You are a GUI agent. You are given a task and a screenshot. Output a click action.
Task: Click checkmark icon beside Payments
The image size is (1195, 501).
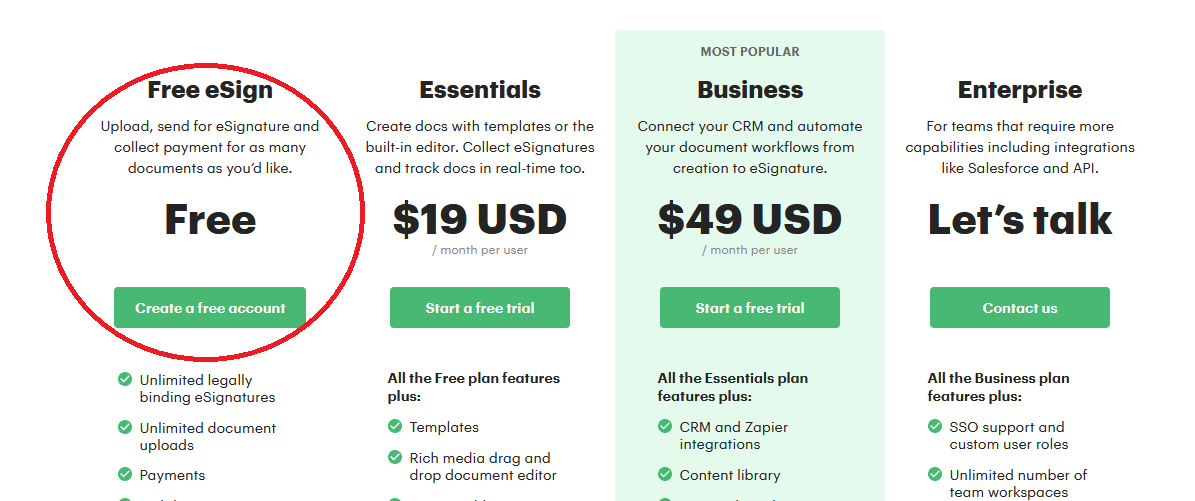[x=125, y=474]
